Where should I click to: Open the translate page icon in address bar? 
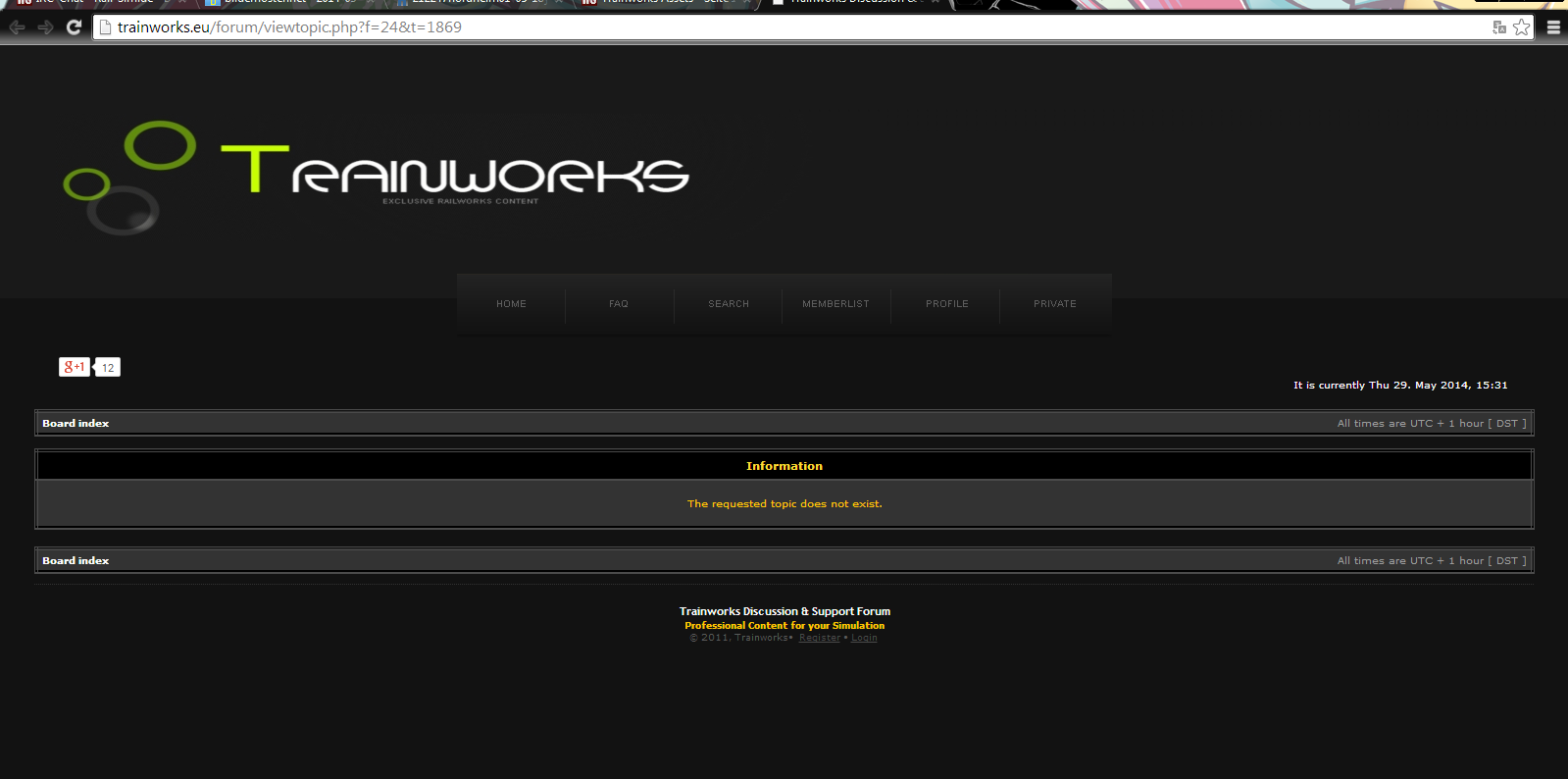(x=1499, y=27)
